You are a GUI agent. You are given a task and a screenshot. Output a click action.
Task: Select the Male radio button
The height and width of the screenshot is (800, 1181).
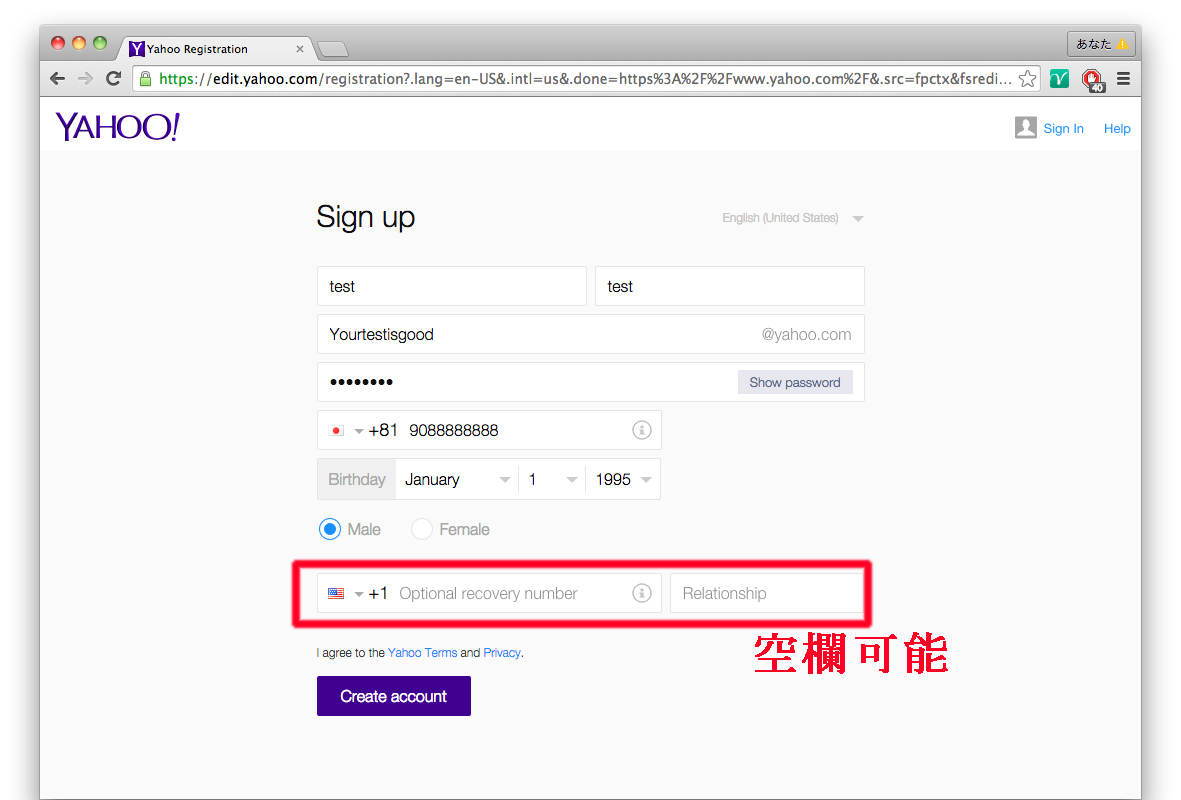(x=330, y=530)
